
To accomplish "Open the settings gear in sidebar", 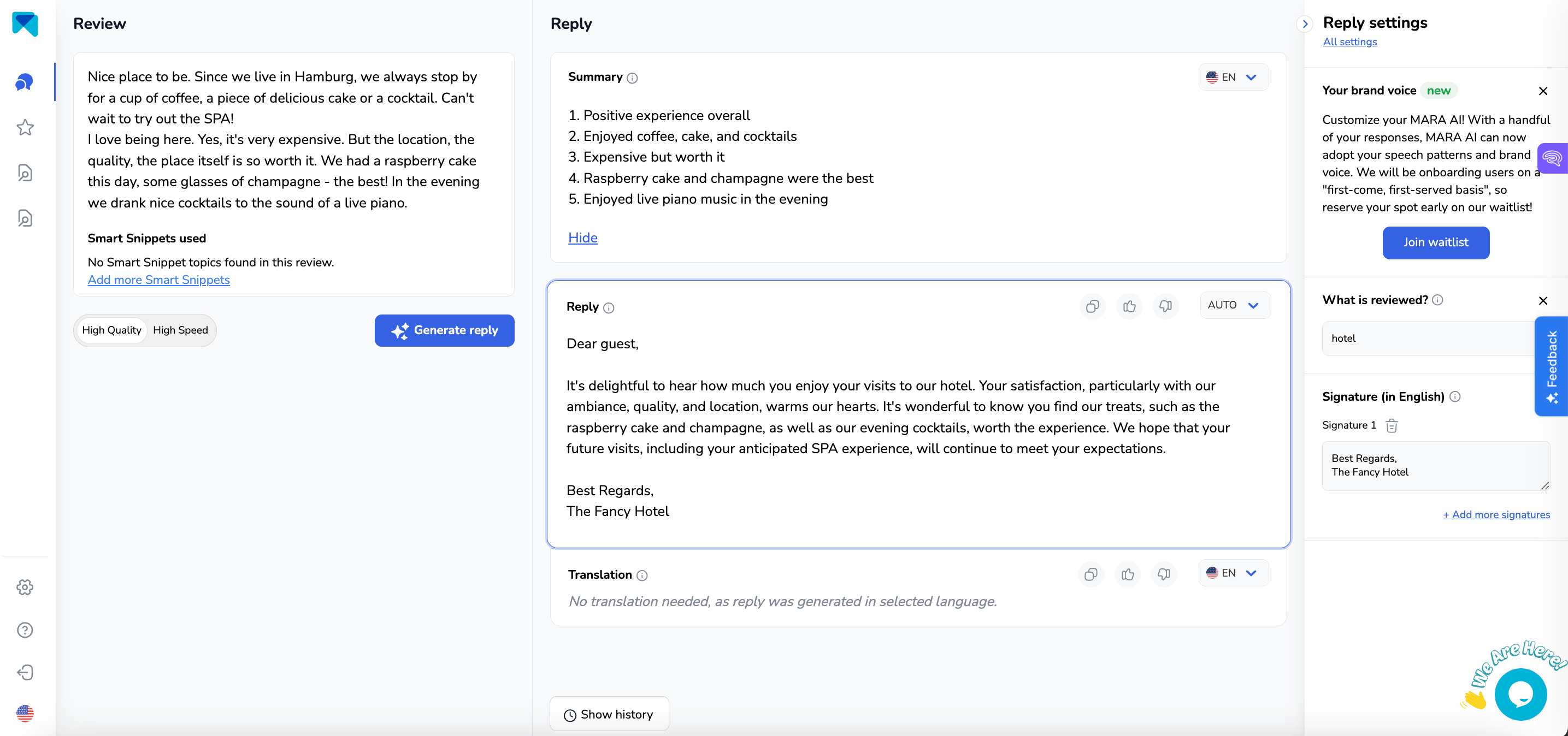I will click(25, 587).
